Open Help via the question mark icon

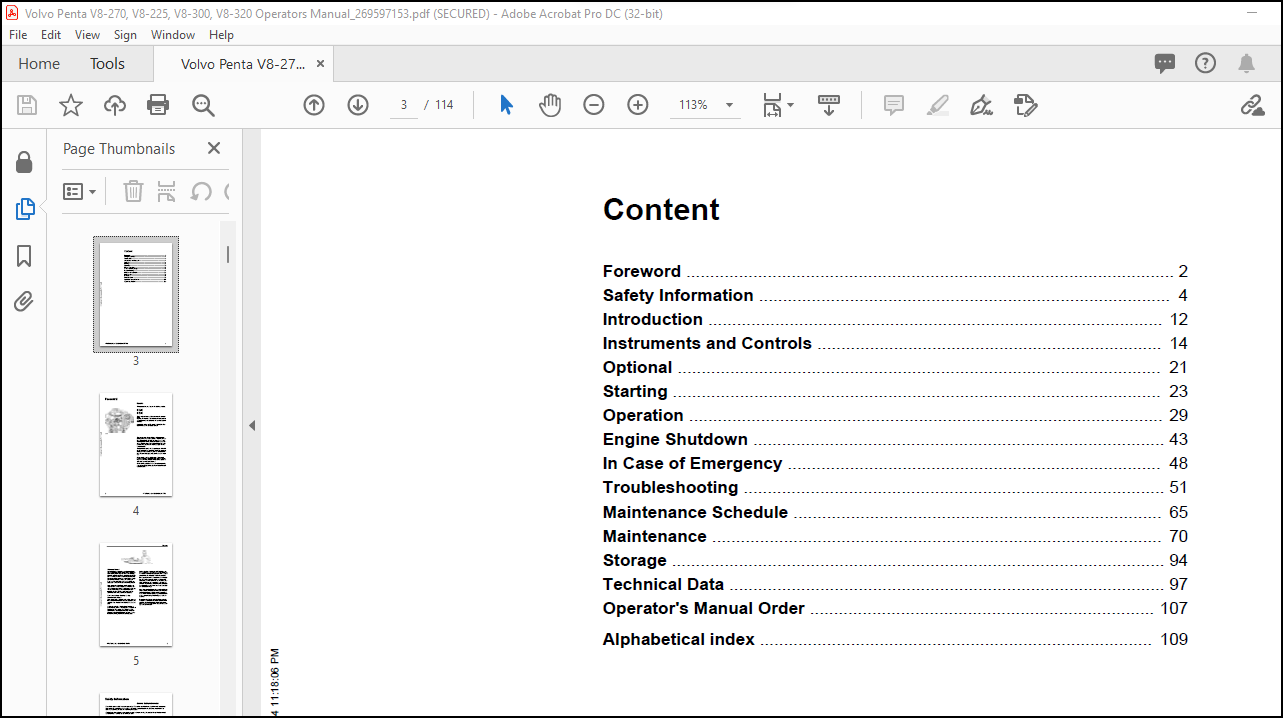1206,63
